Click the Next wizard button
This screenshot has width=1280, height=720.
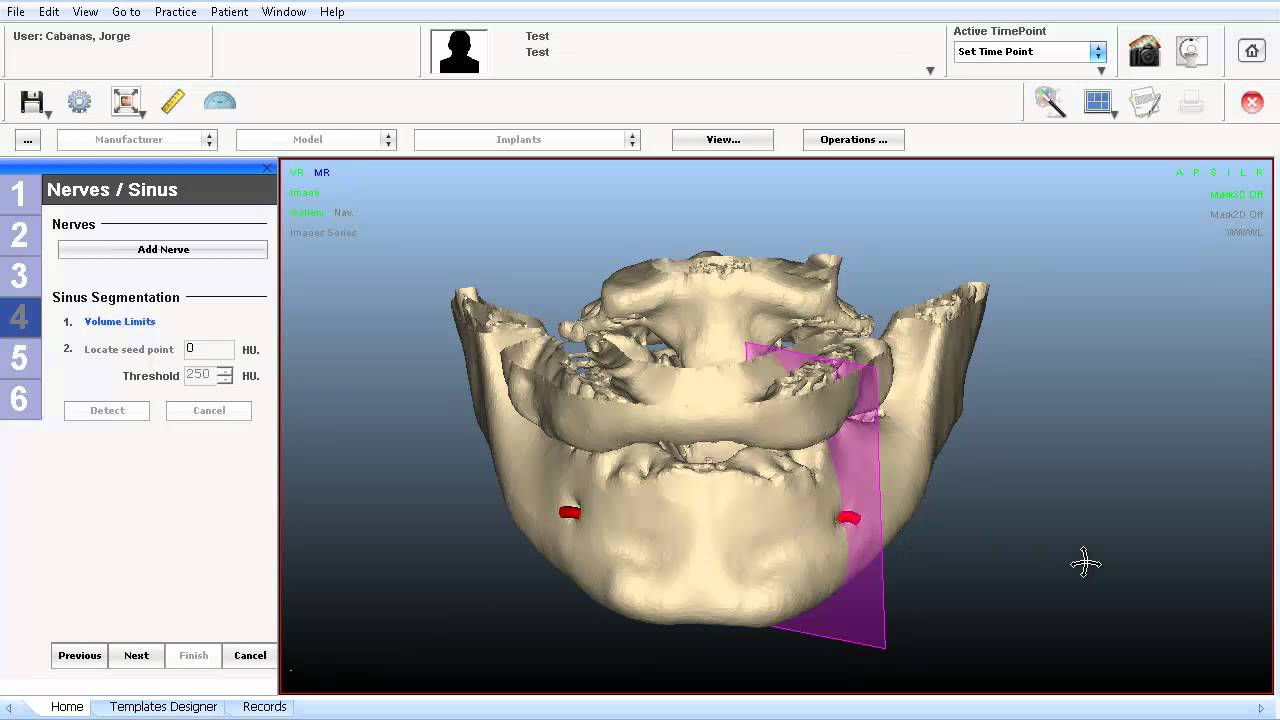[x=137, y=656]
